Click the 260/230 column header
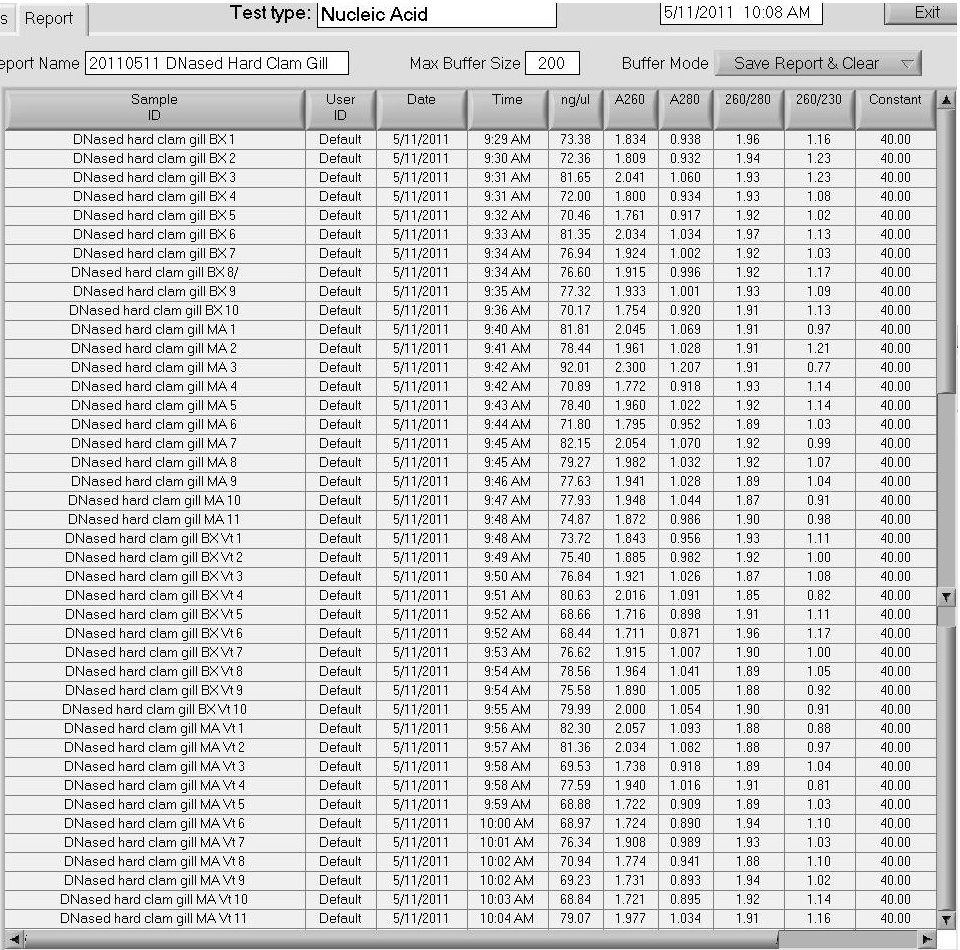Viewport: 960px width, 950px height. pos(819,100)
